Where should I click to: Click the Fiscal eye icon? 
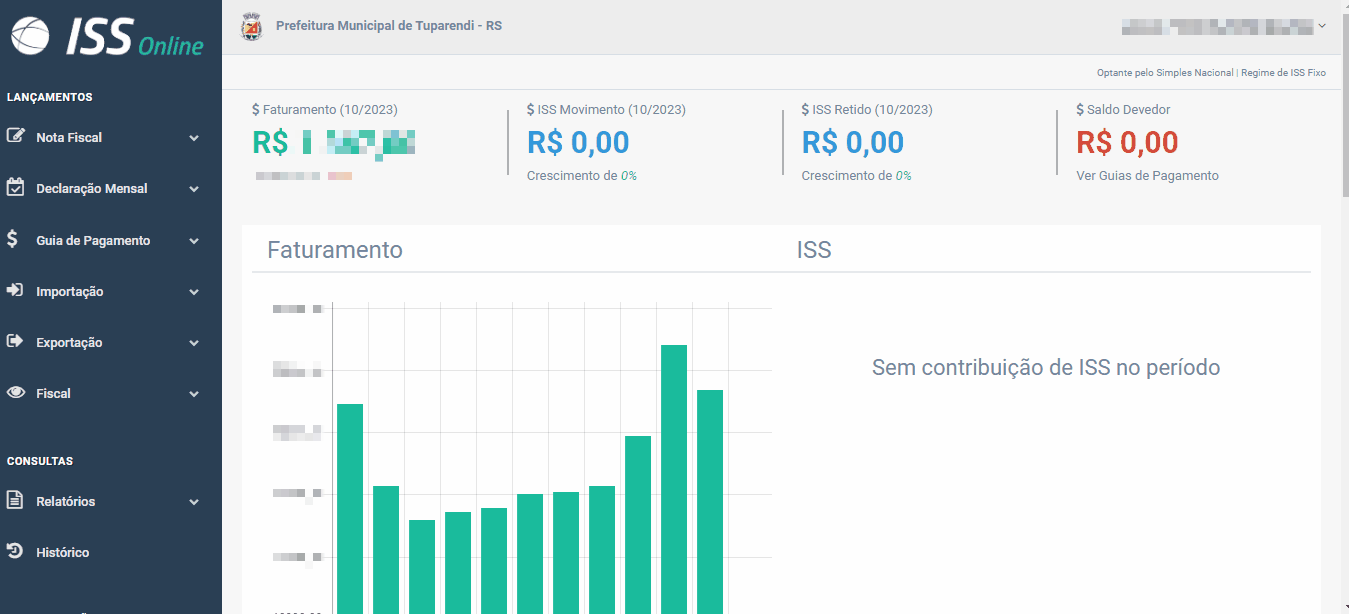[15, 393]
